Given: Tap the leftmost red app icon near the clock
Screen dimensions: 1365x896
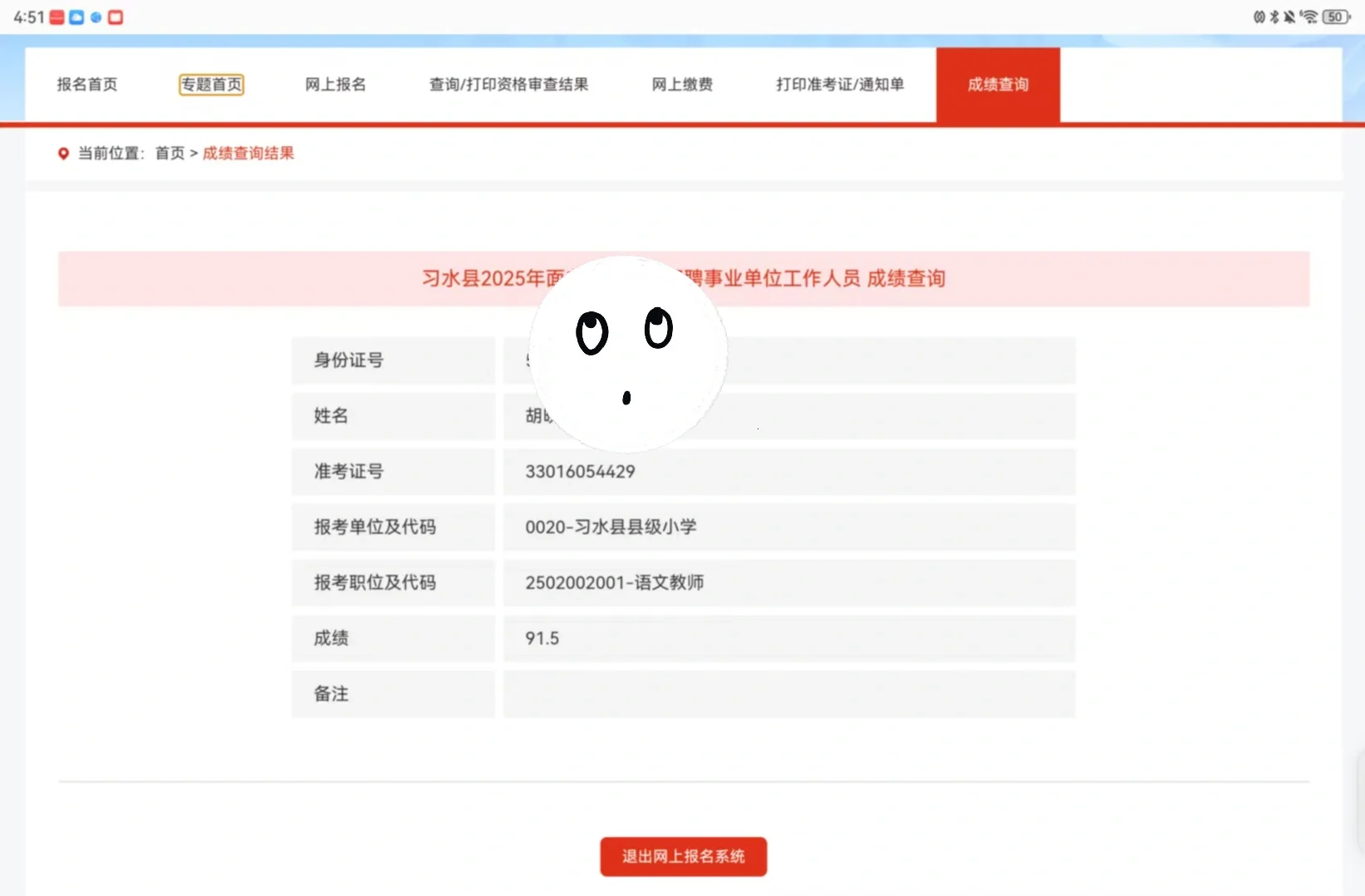Looking at the screenshot, I should [x=56, y=17].
